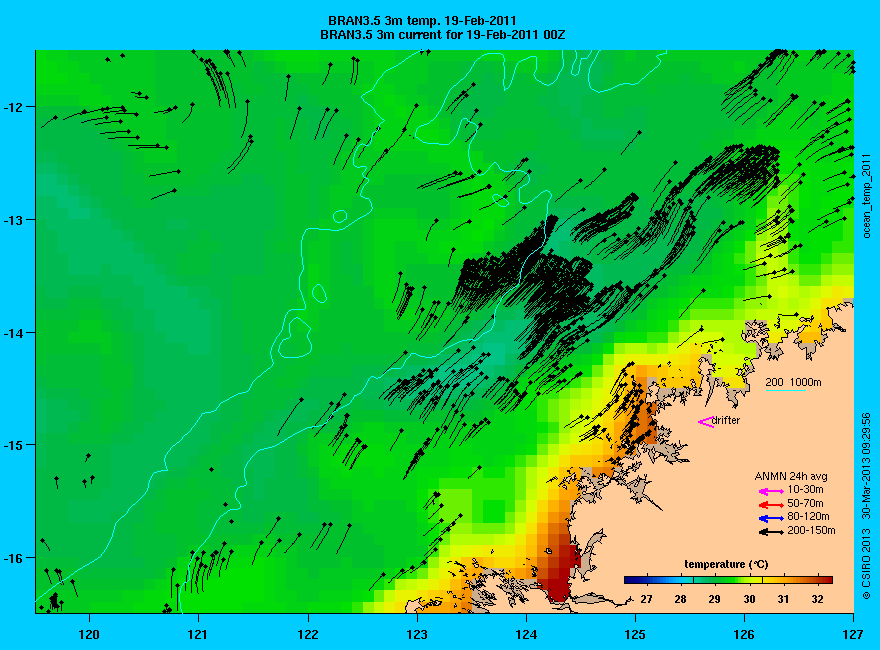Click the longitude label 124
Viewport: 880px width, 650px height.
click(x=526, y=635)
